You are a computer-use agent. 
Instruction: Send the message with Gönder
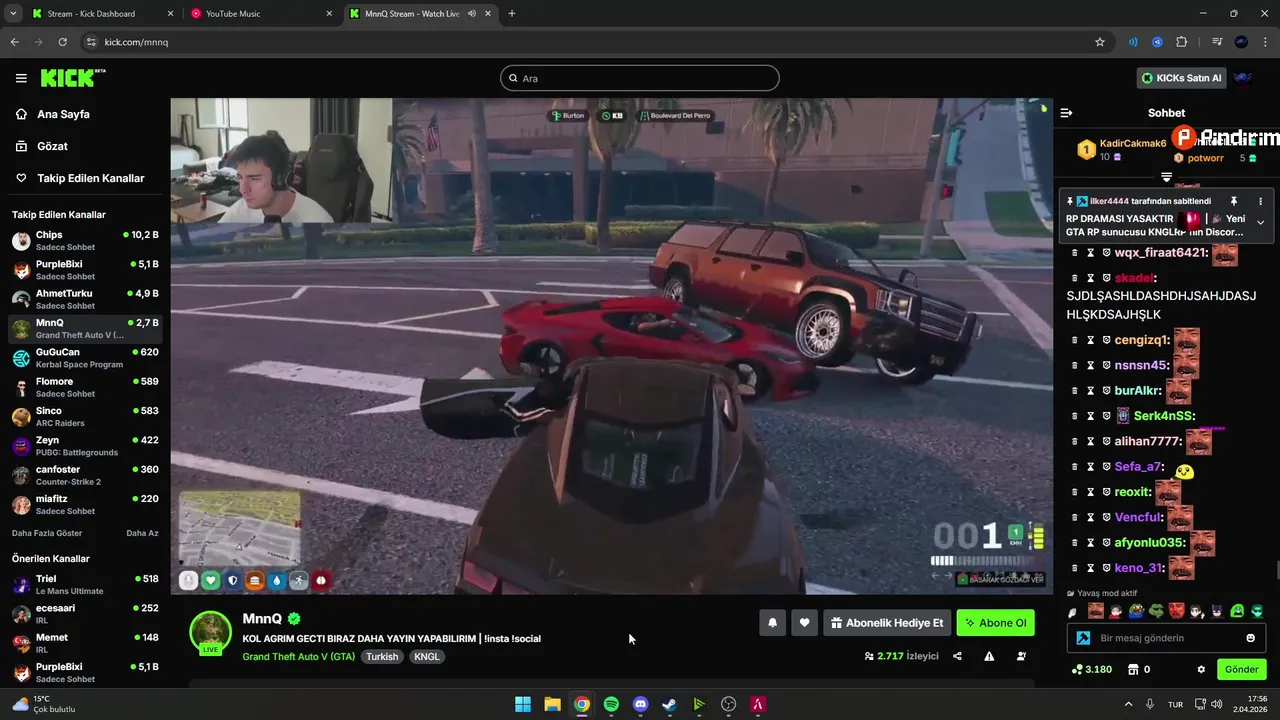click(1241, 669)
